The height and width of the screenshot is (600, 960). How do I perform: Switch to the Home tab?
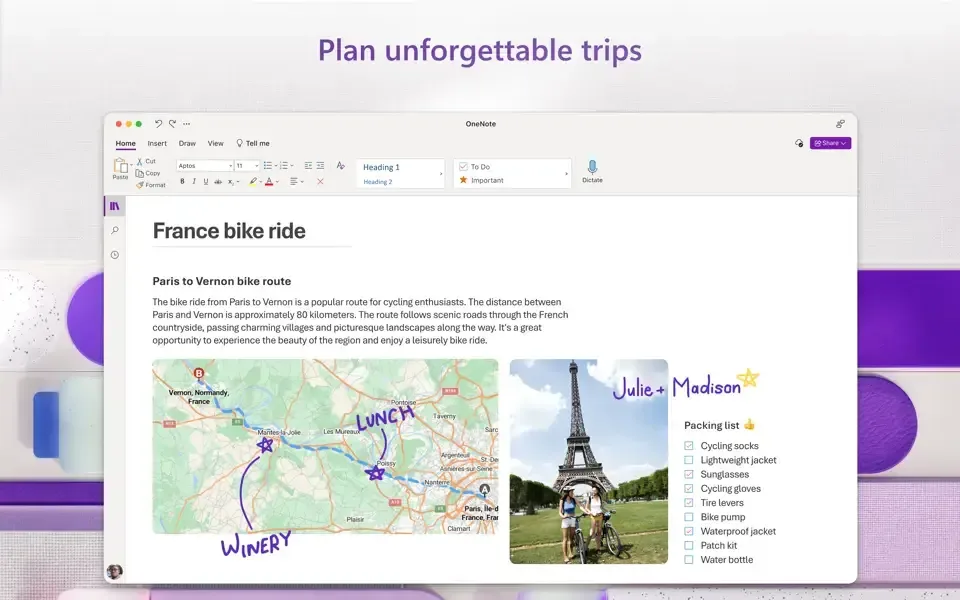tap(126, 143)
